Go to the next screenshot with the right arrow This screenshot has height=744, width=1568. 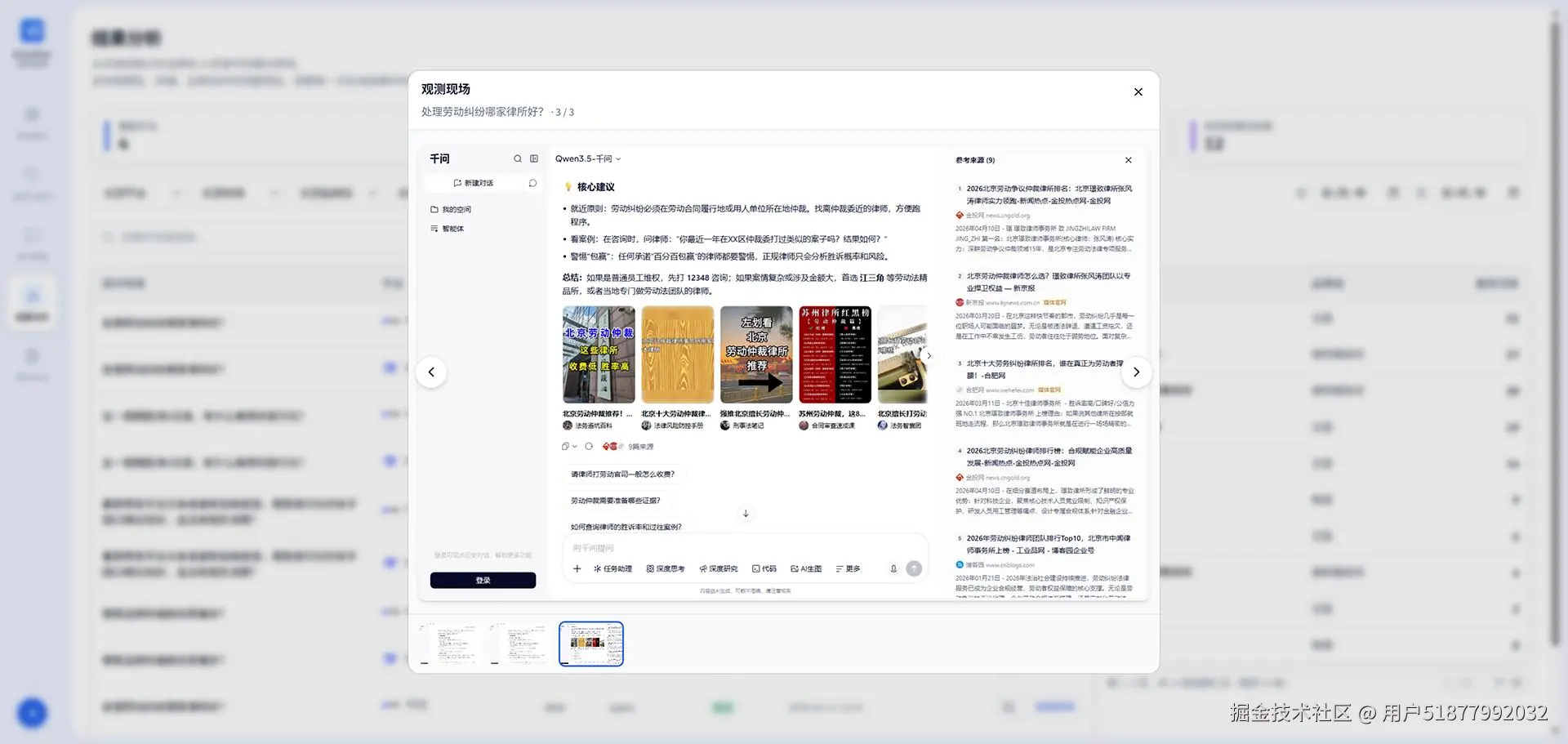[1136, 372]
